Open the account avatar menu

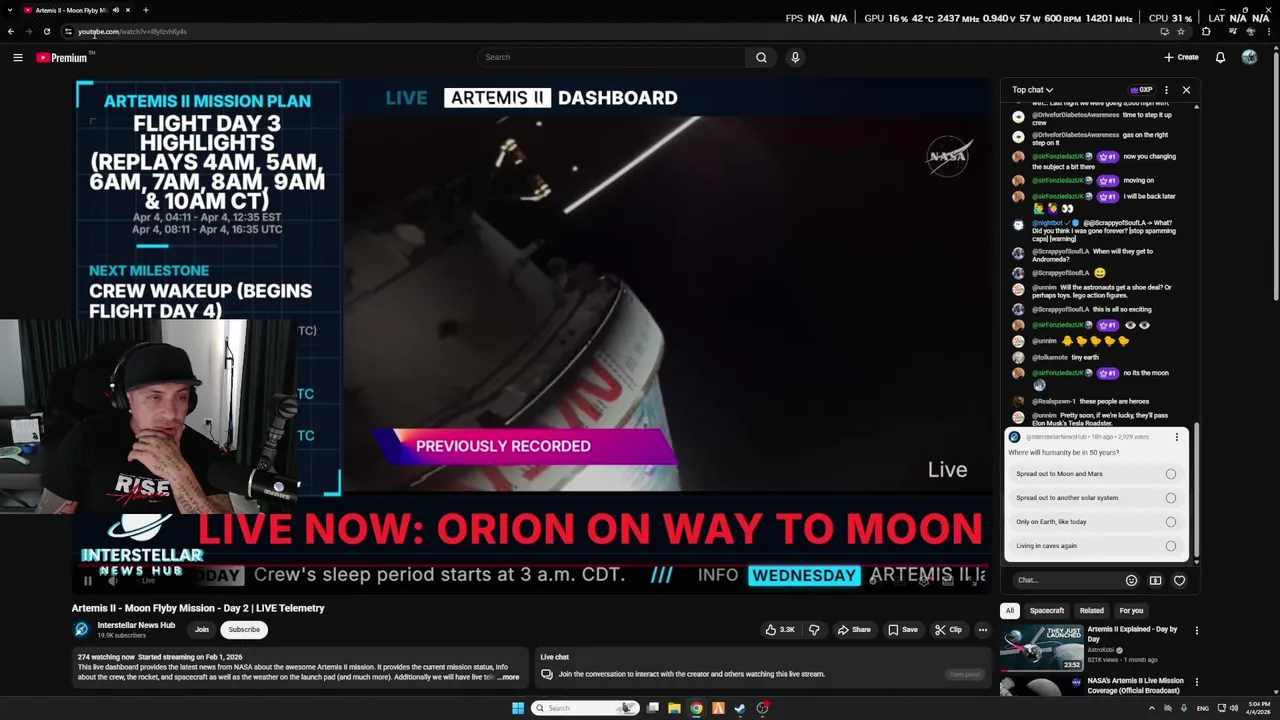coord(1249,57)
